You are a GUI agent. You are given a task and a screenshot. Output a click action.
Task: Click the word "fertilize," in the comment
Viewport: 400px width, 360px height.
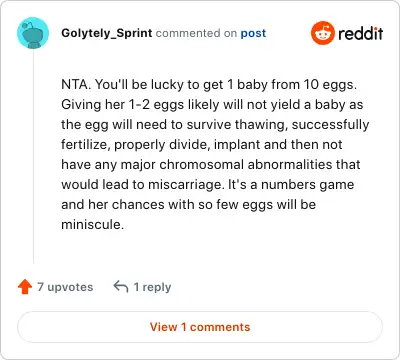click(x=86, y=145)
